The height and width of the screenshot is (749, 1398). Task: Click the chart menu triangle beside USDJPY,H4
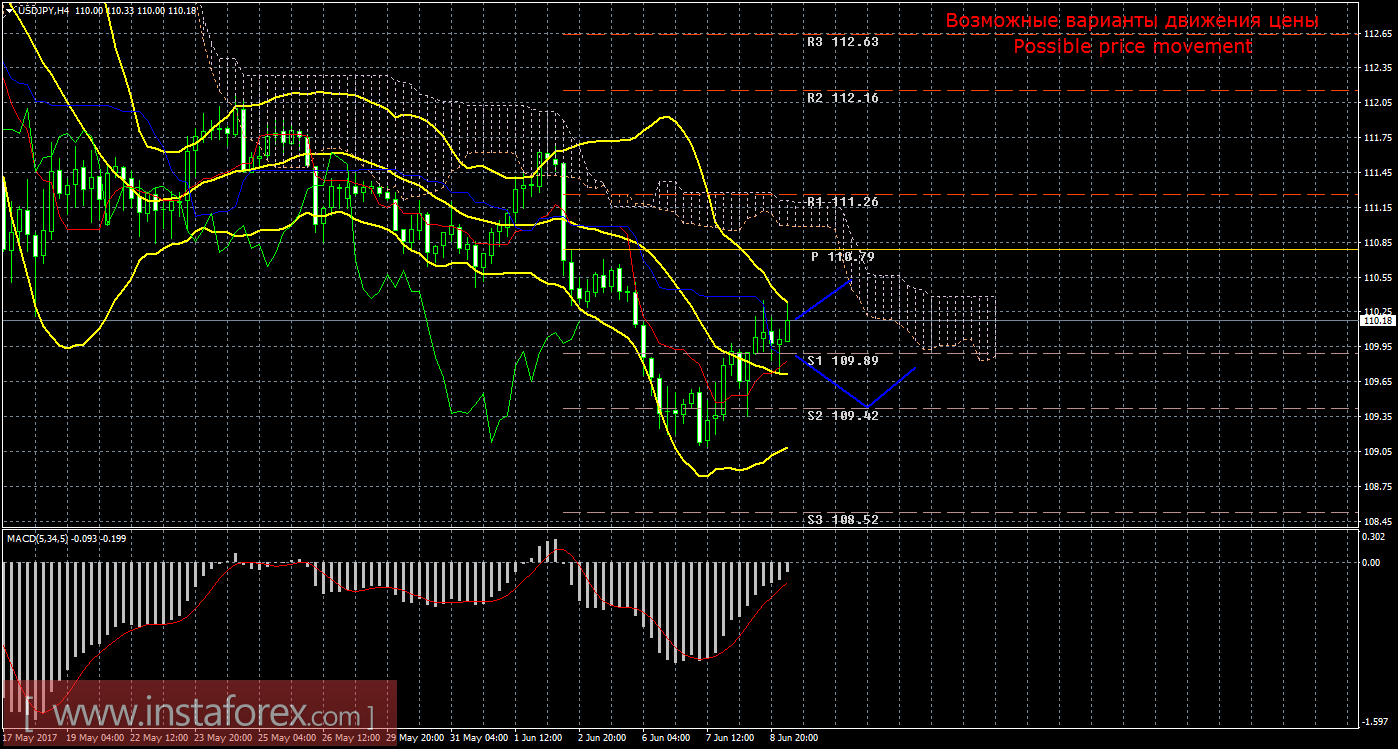click(x=7, y=10)
